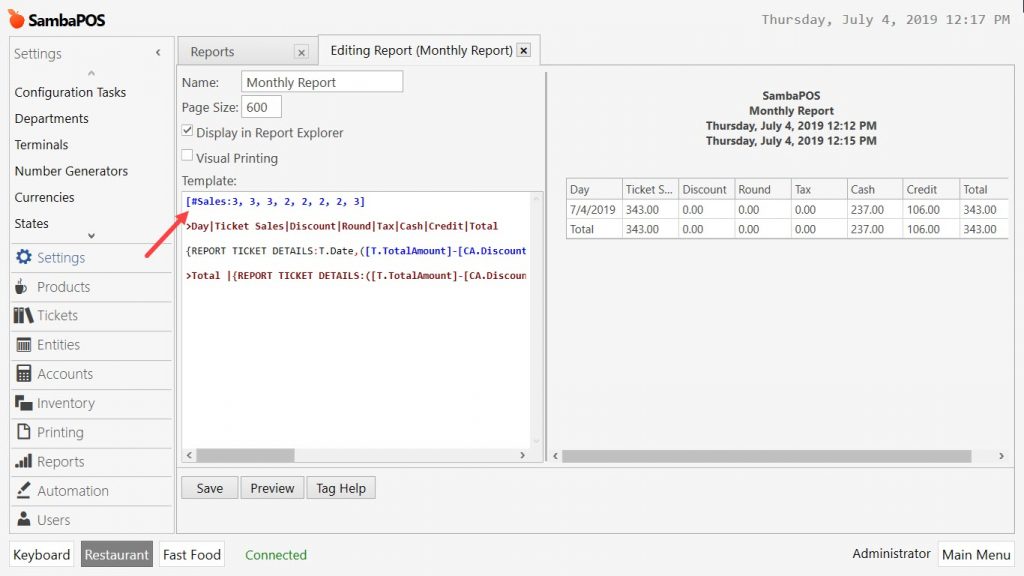
Task: Choose Currencies from the settings list
Action: [44, 197]
